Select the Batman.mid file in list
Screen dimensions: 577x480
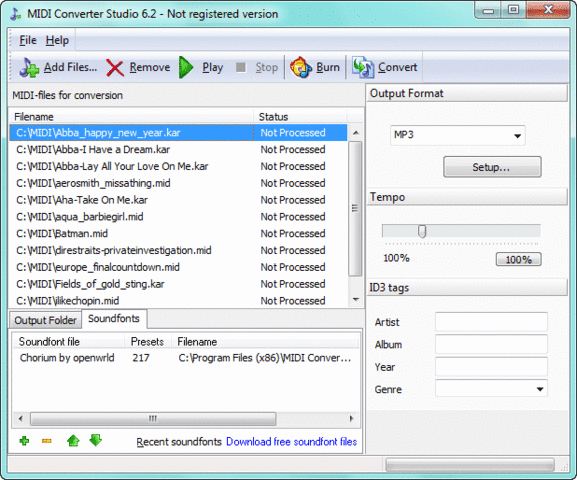(x=178, y=233)
